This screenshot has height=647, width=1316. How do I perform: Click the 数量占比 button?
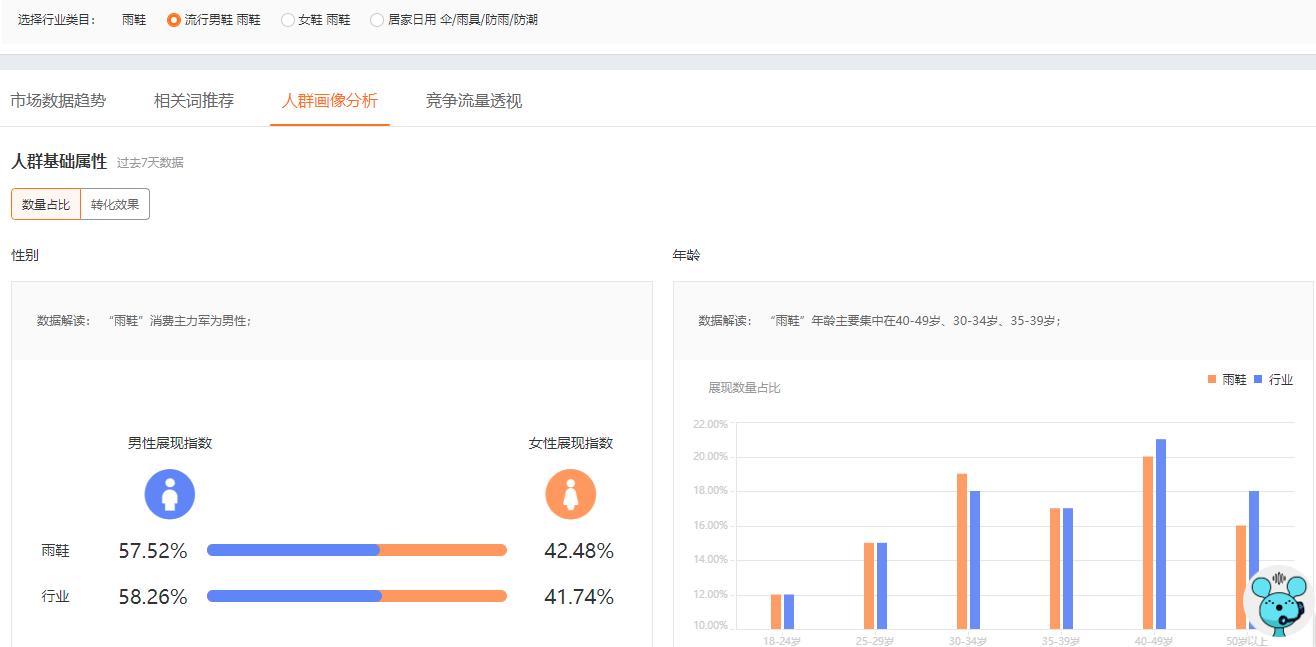click(44, 204)
